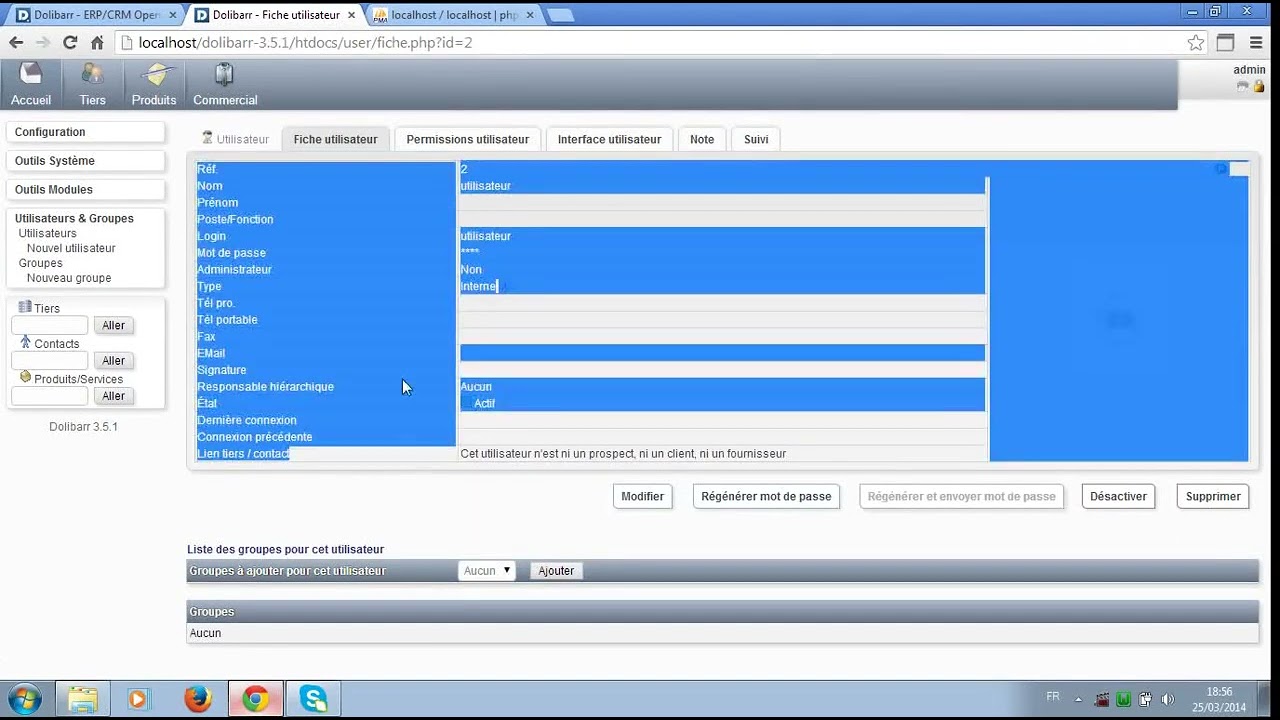Switch to the Fiche utilisateur tab
The image size is (1280, 720).
(335, 139)
